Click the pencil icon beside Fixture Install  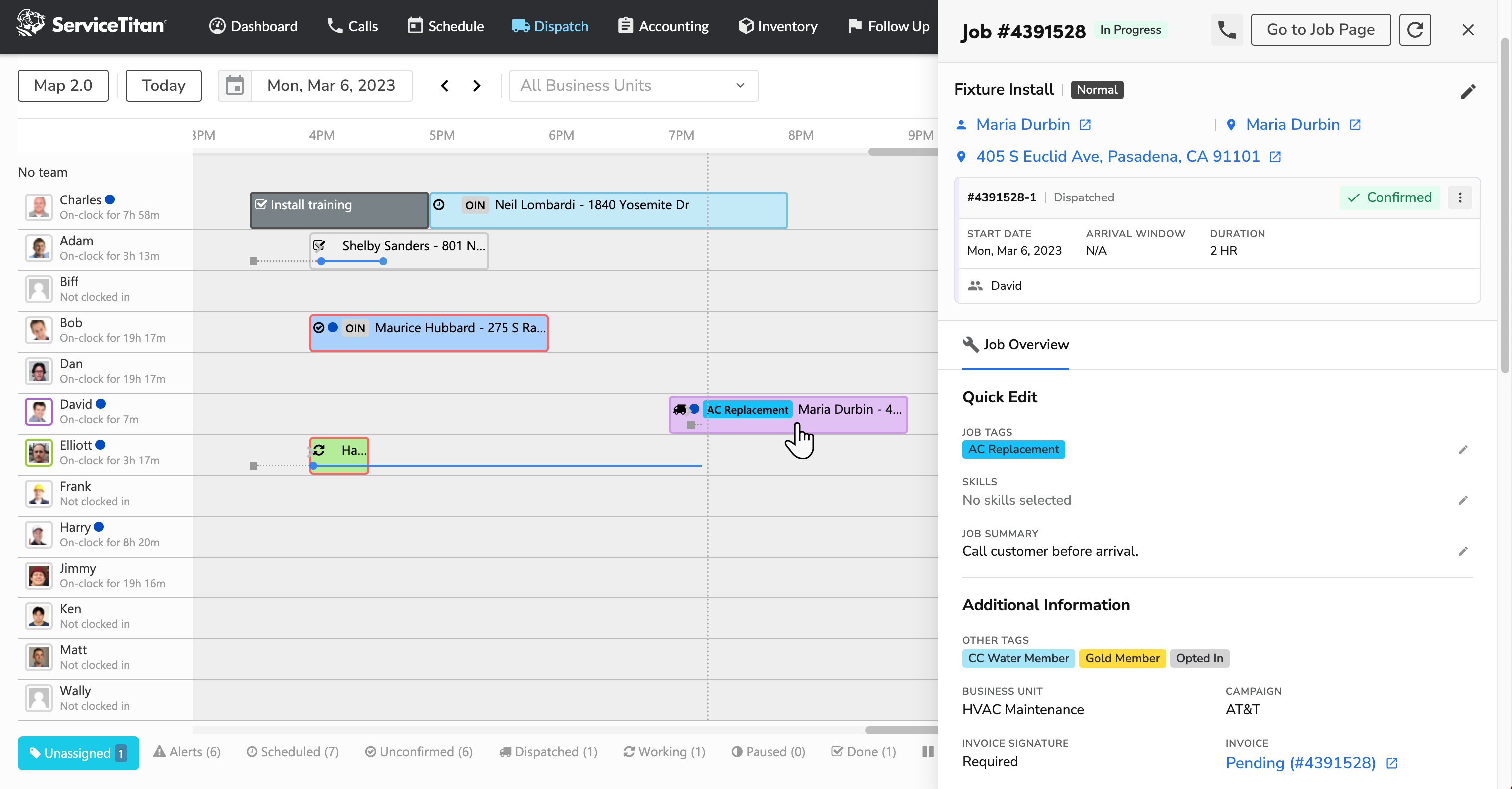(1468, 91)
